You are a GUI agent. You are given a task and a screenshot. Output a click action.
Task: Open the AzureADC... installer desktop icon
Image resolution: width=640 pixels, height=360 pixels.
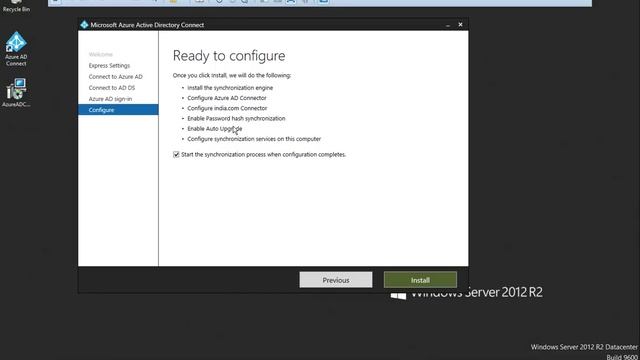coord(16,92)
